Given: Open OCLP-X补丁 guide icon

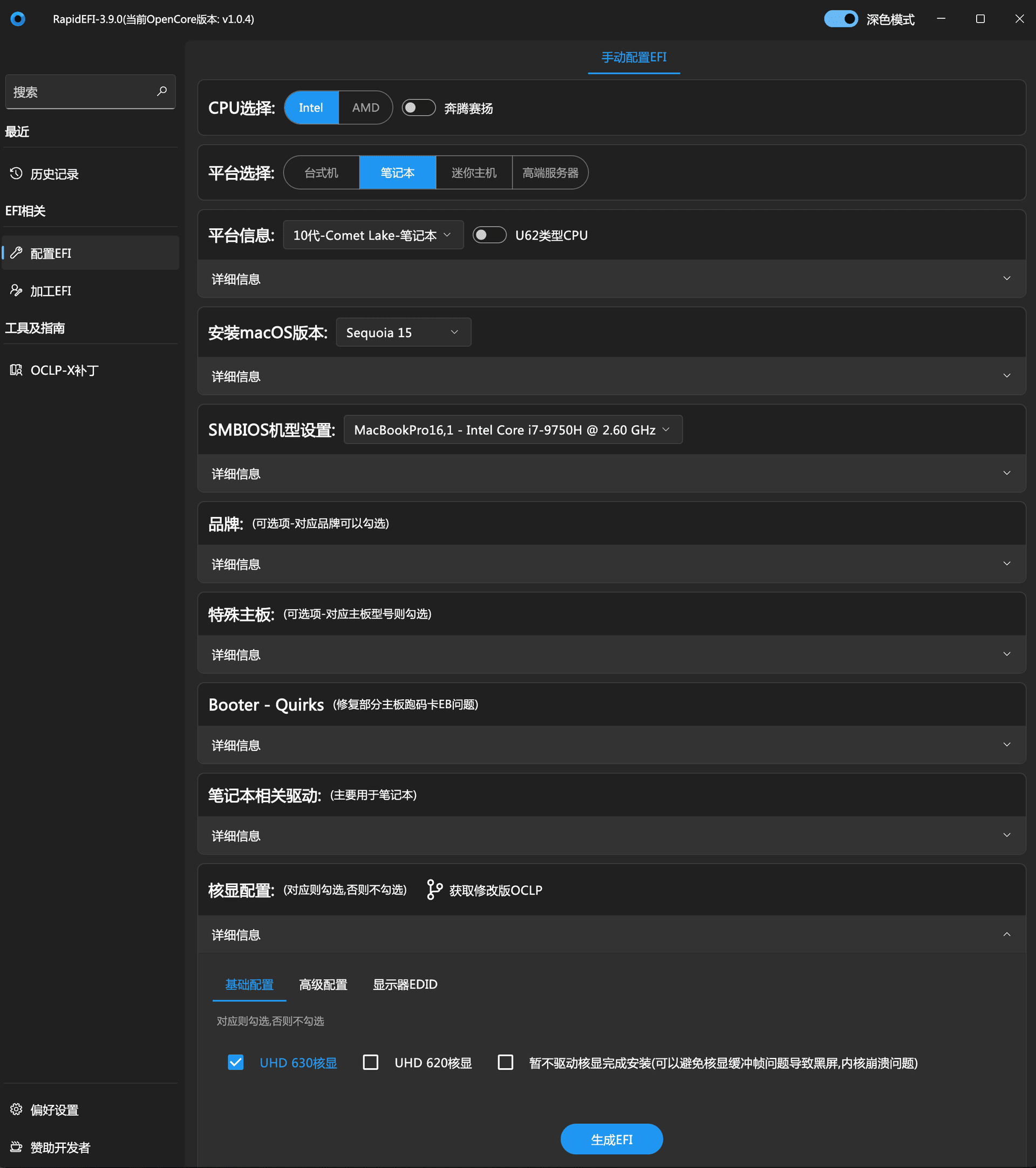Looking at the screenshot, I should 16,370.
